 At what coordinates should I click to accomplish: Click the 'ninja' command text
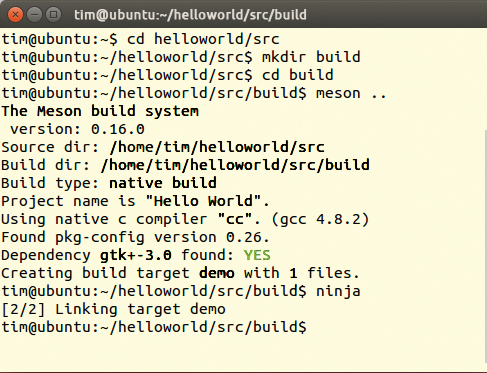click(338, 291)
